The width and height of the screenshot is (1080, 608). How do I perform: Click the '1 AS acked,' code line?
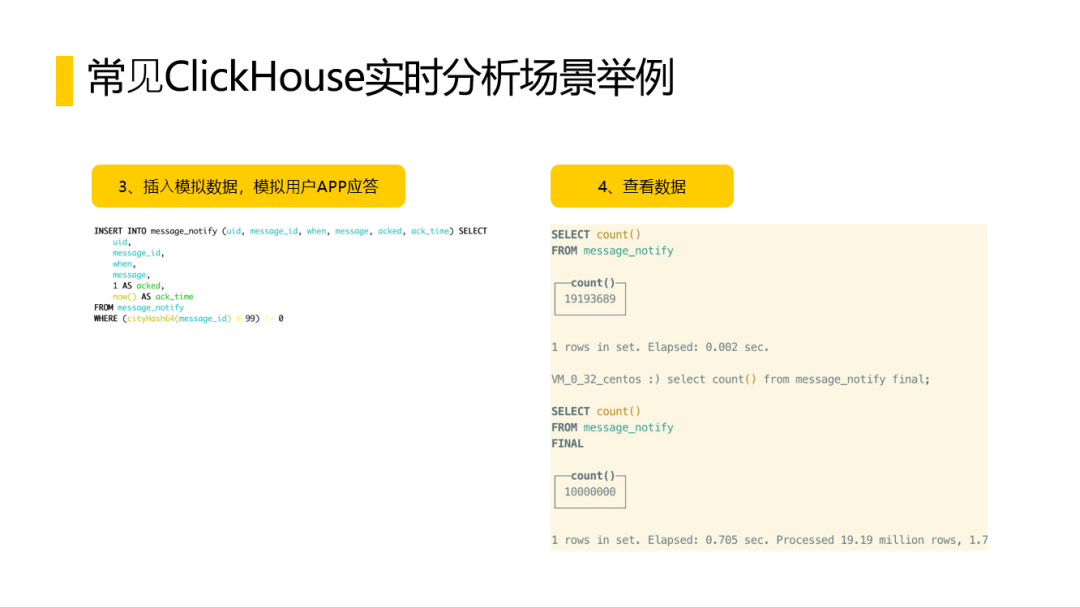(138, 286)
